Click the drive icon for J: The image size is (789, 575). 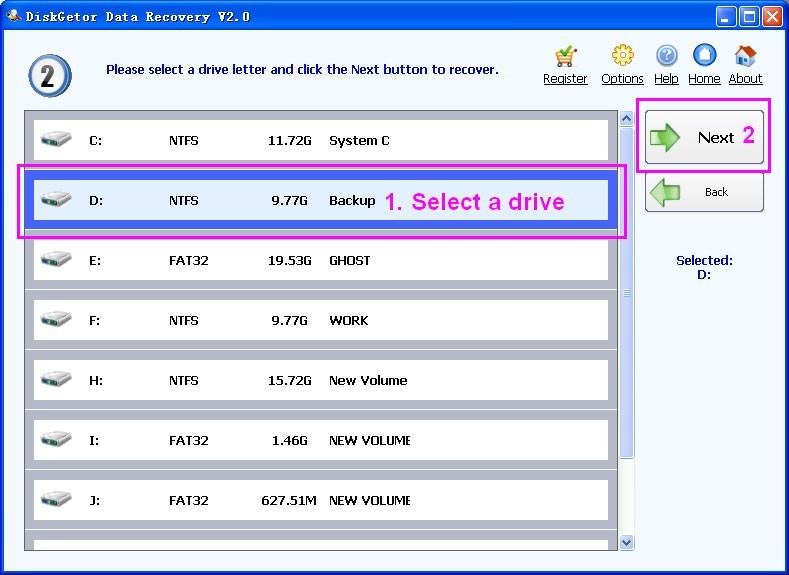point(56,499)
